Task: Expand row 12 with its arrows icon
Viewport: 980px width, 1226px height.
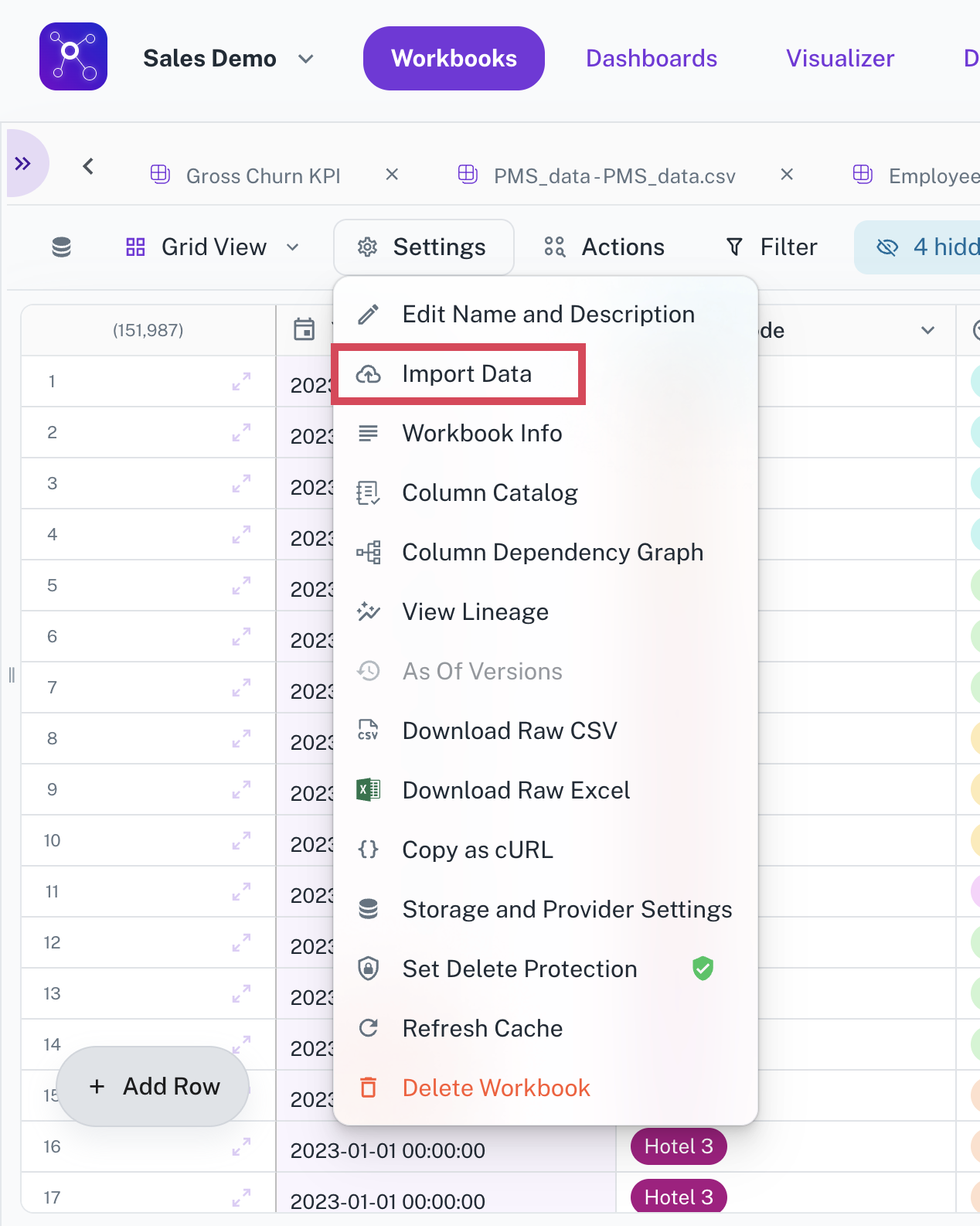Action: point(241,943)
